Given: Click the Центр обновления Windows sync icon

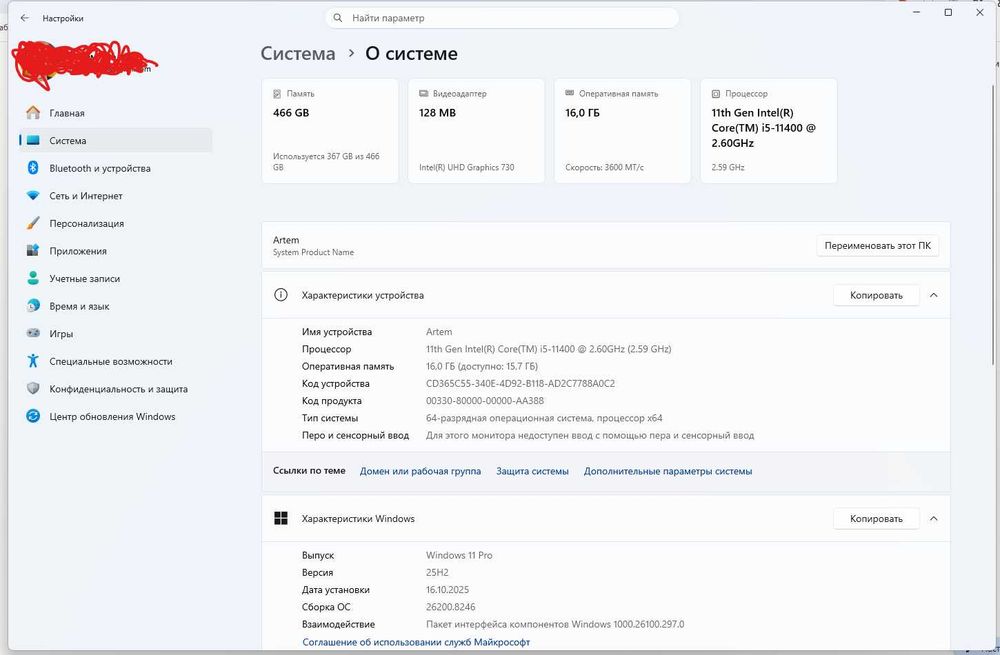Looking at the screenshot, I should 33,416.
